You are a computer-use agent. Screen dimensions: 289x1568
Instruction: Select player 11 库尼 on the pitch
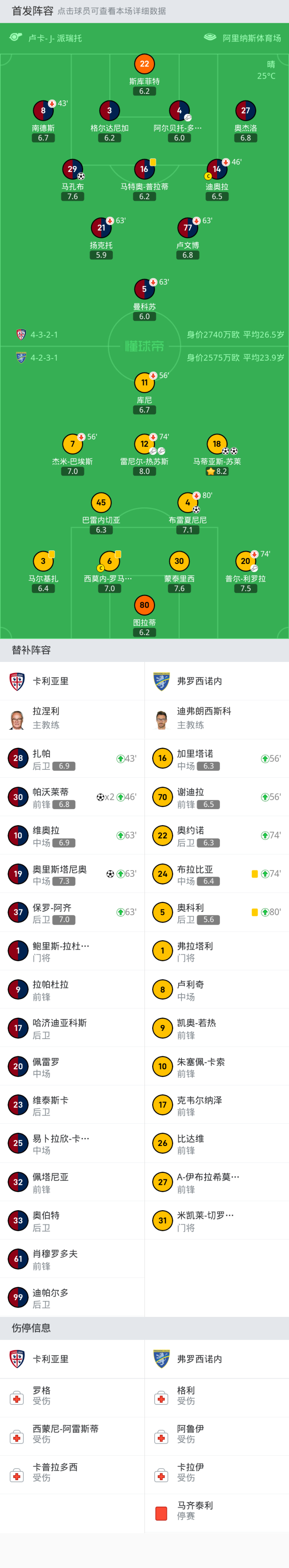pyautogui.click(x=144, y=383)
